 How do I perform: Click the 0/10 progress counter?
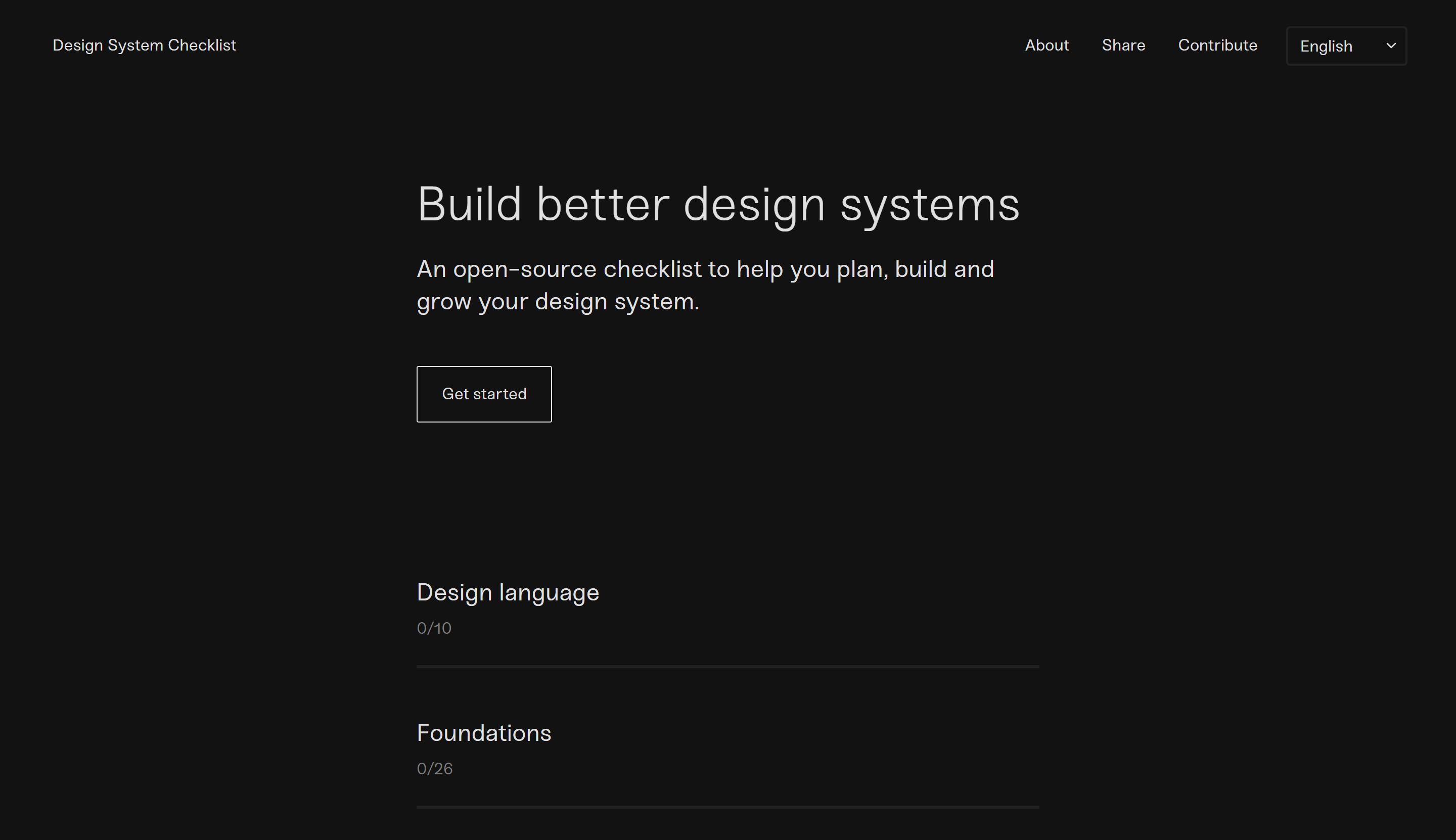tap(433, 628)
